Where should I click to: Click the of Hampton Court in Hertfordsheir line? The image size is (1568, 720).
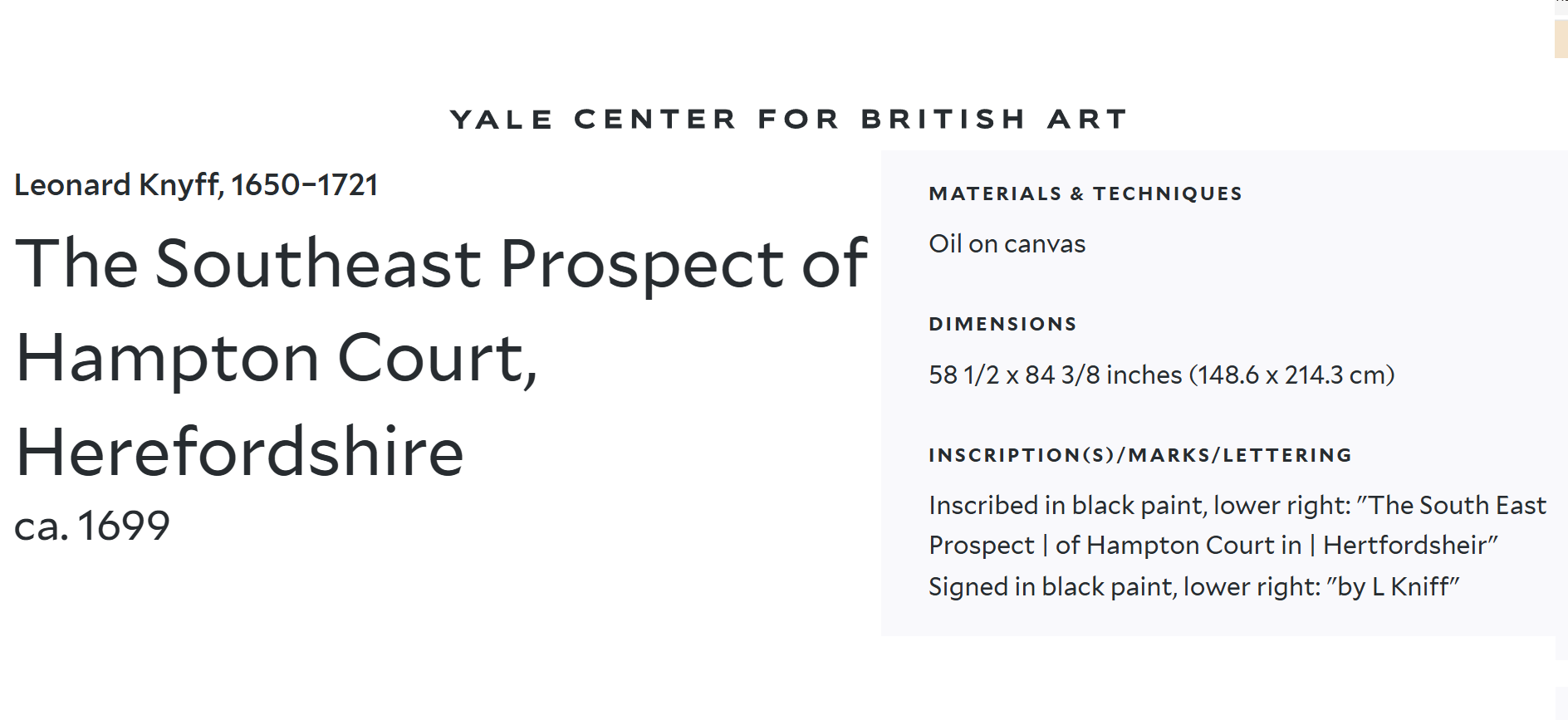1213,546
